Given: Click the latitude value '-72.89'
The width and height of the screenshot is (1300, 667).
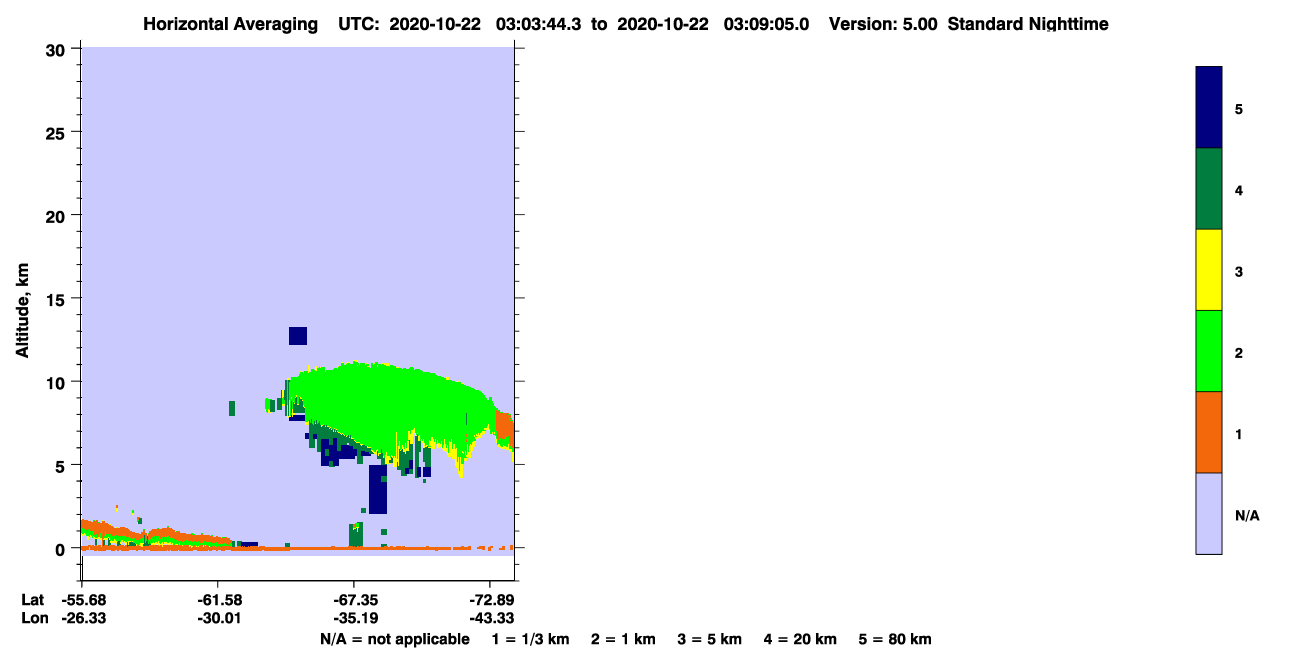Looking at the screenshot, I should [490, 600].
